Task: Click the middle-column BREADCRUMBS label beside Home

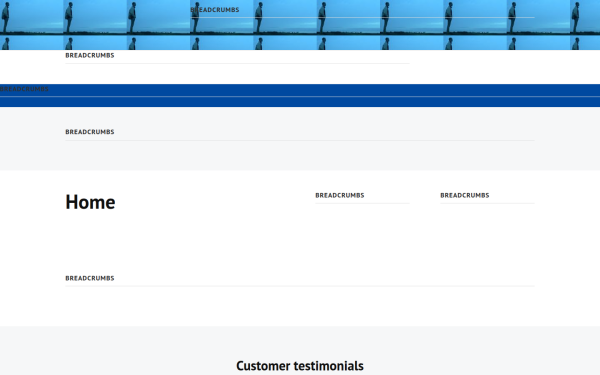Action: [x=340, y=196]
